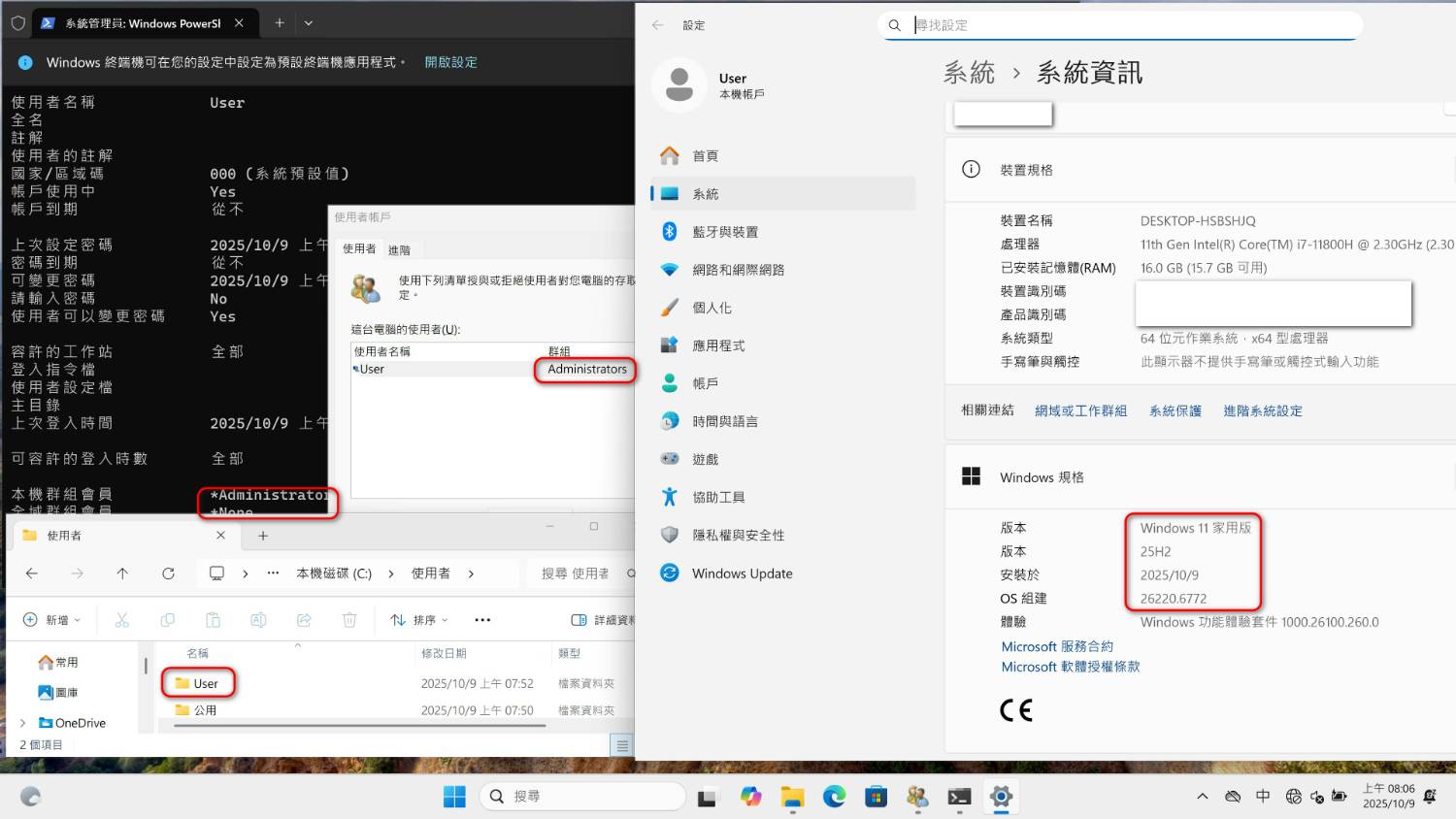Open the New item dropdown
Viewport: 1456px width, 819px height.
point(51,620)
